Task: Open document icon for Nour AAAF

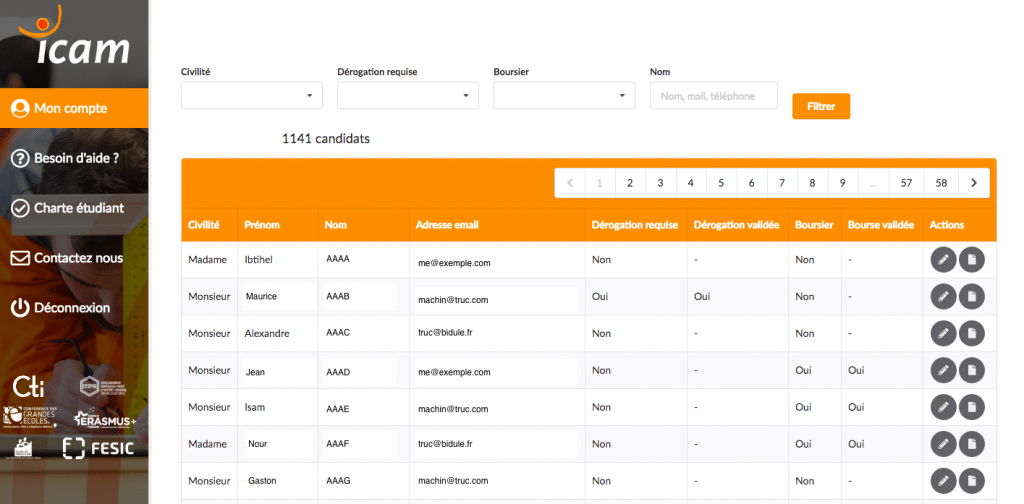Action: (971, 444)
